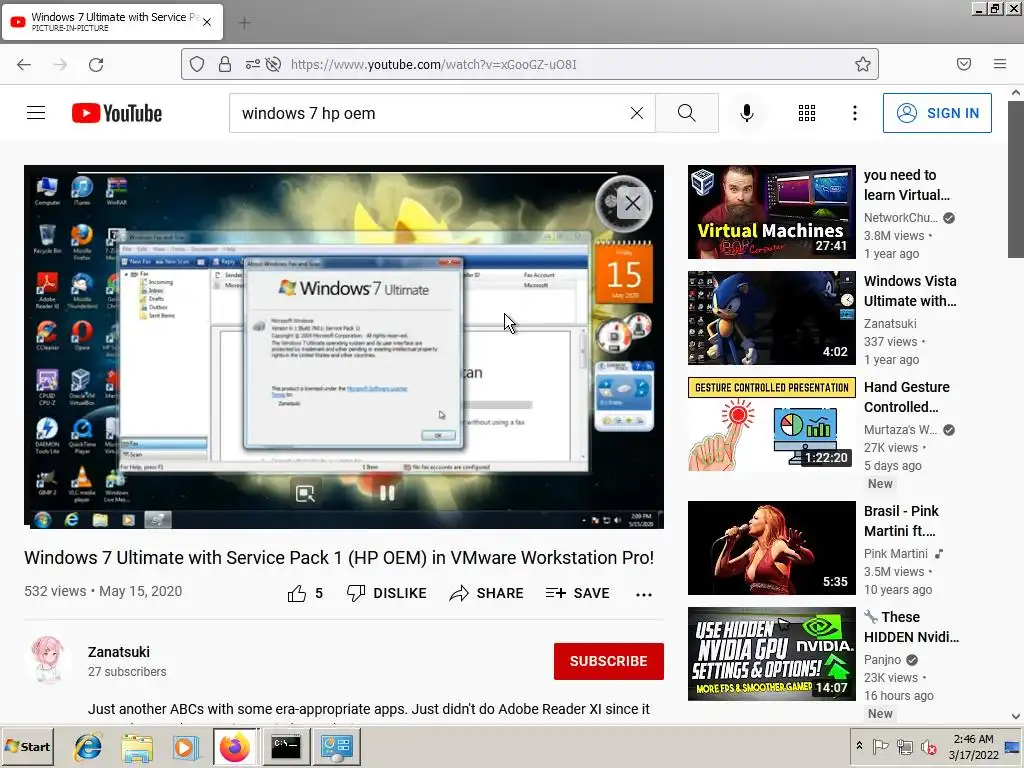Image resolution: width=1024 pixels, height=768 pixels.
Task: Reload the current page
Action: [96, 64]
